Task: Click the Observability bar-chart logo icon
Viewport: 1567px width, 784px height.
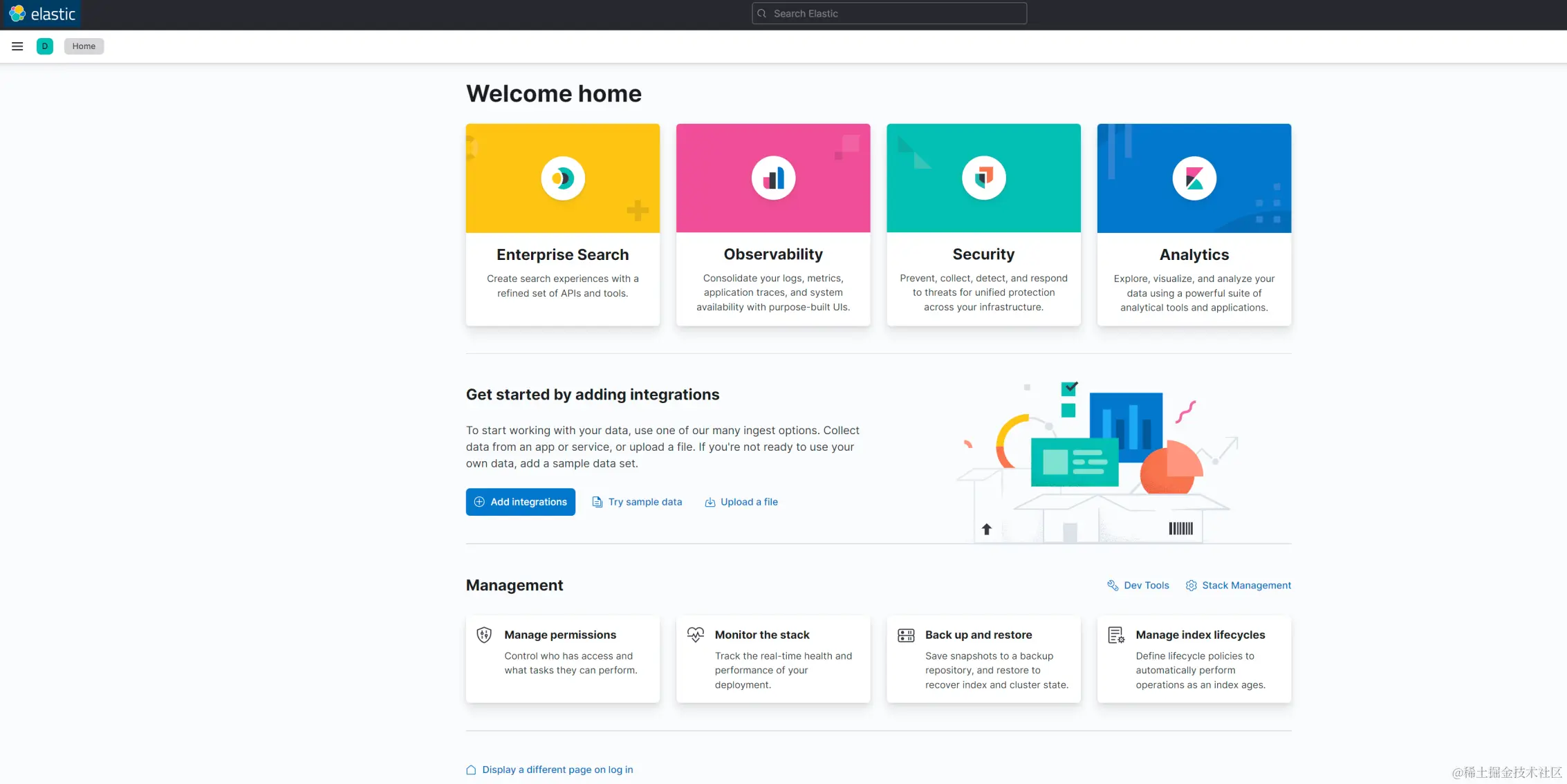Action: (773, 178)
